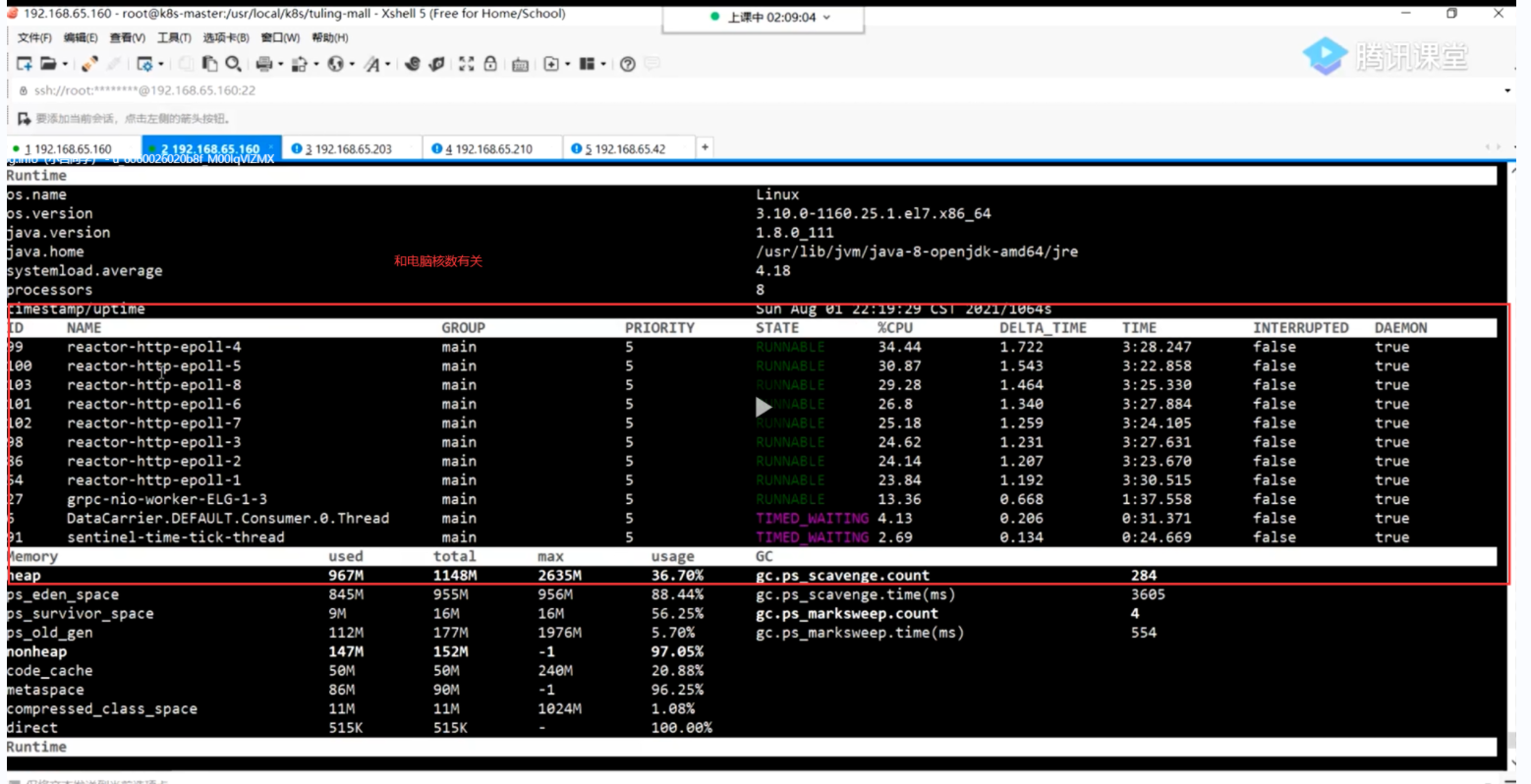Screen dimensions: 1531x784
Task: Click the systemload.average value 4.18
Action: [773, 271]
